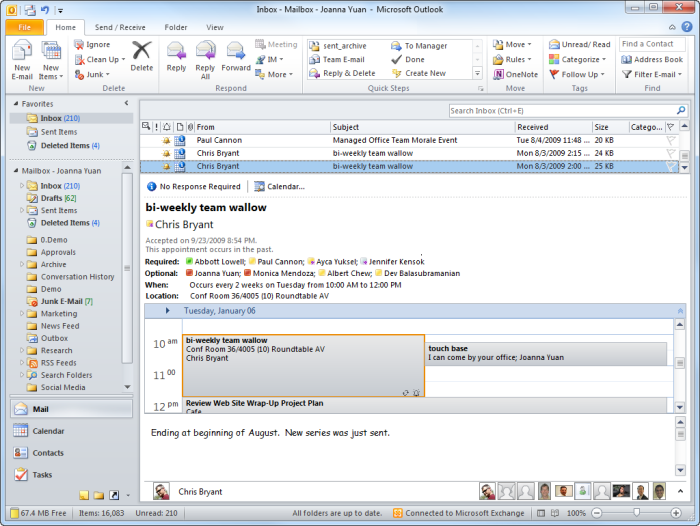This screenshot has height=526, width=700.
Task: Forward the selected message
Action: [236, 56]
